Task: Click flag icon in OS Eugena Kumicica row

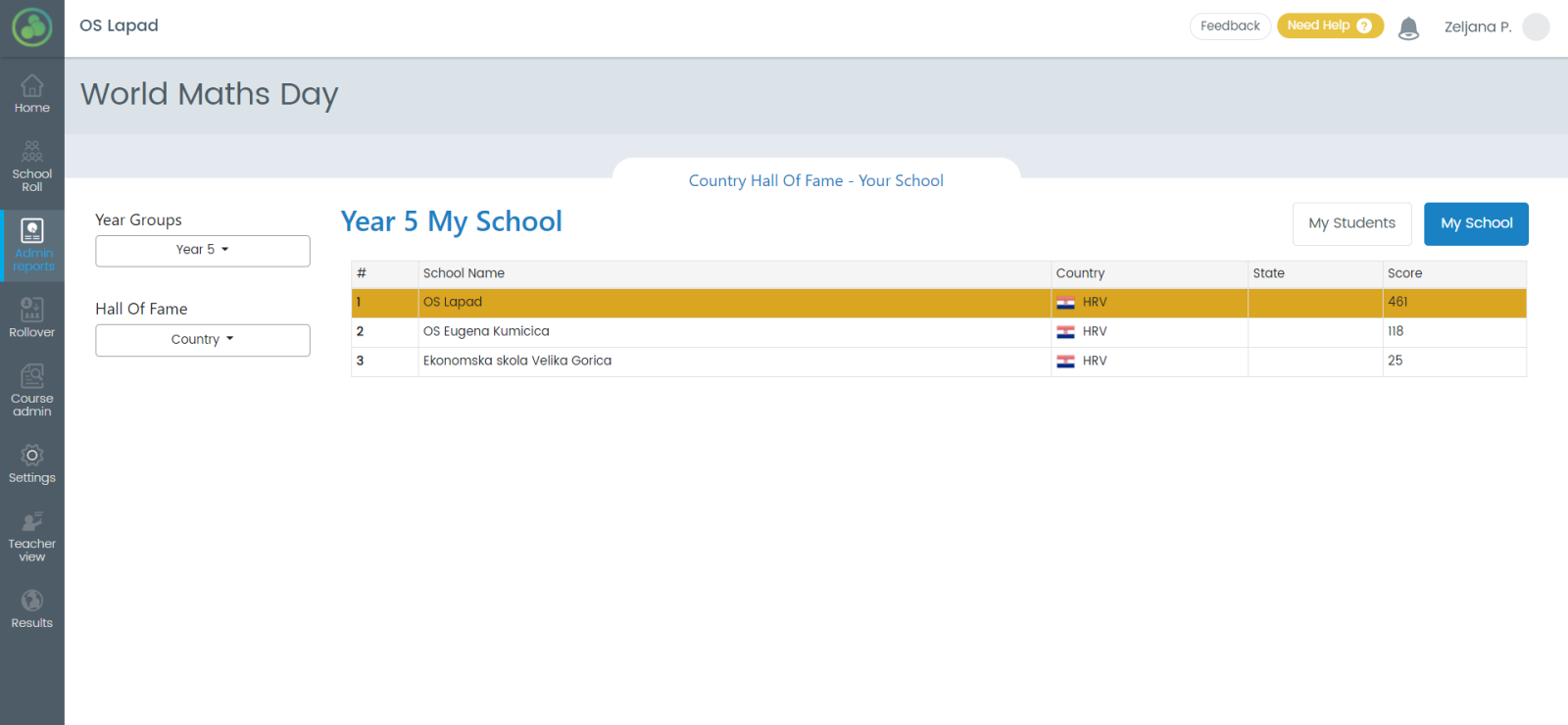Action: [1065, 332]
